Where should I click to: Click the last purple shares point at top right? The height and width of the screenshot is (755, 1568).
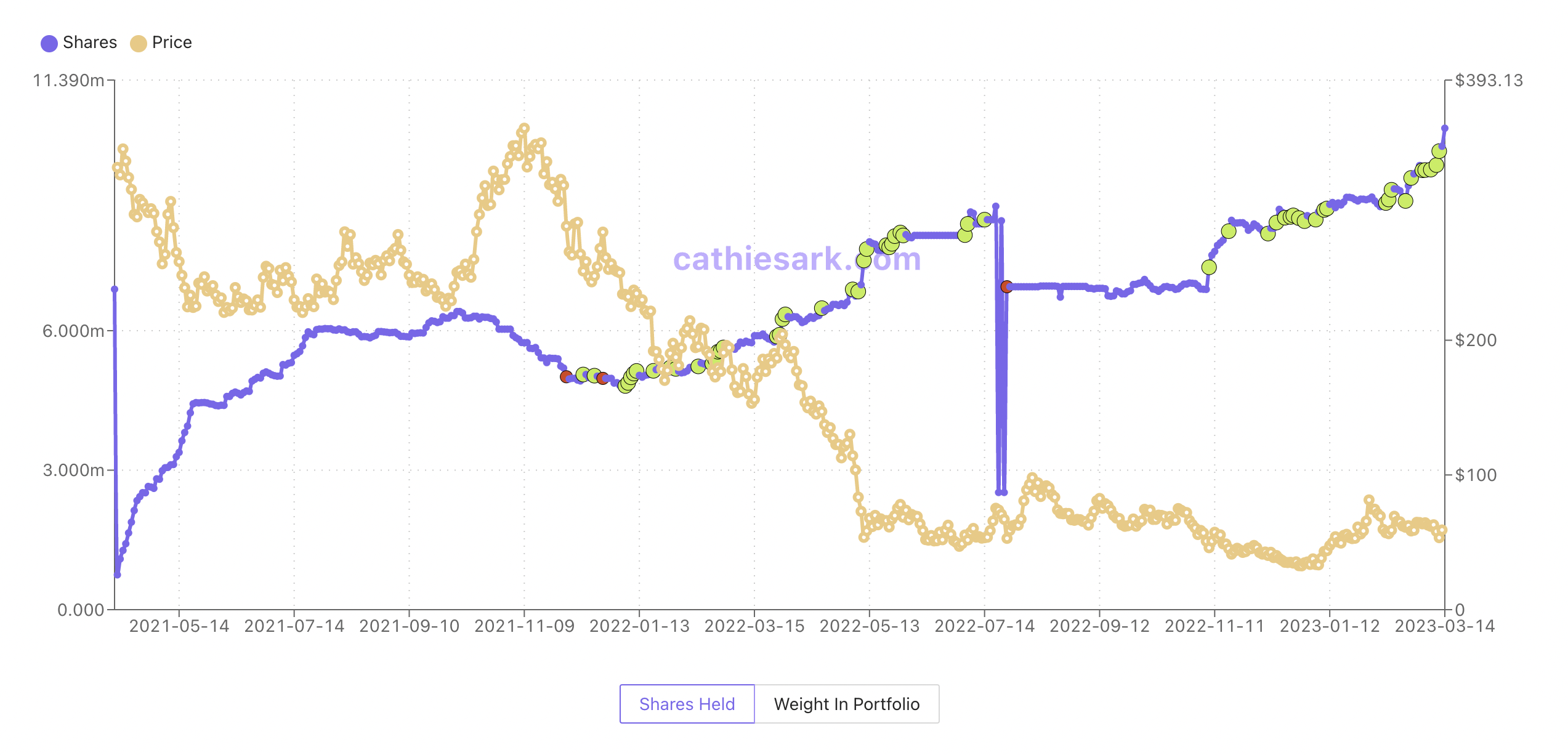(1445, 129)
